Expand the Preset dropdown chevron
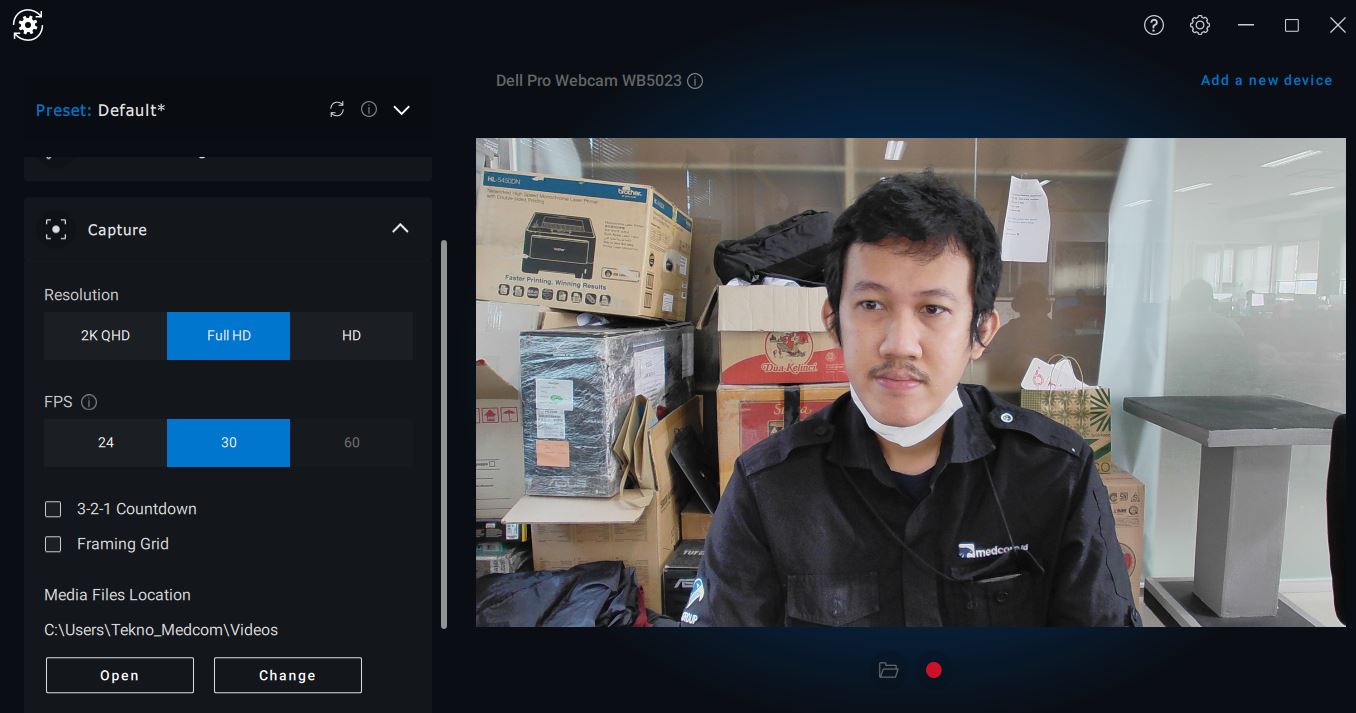 [402, 110]
